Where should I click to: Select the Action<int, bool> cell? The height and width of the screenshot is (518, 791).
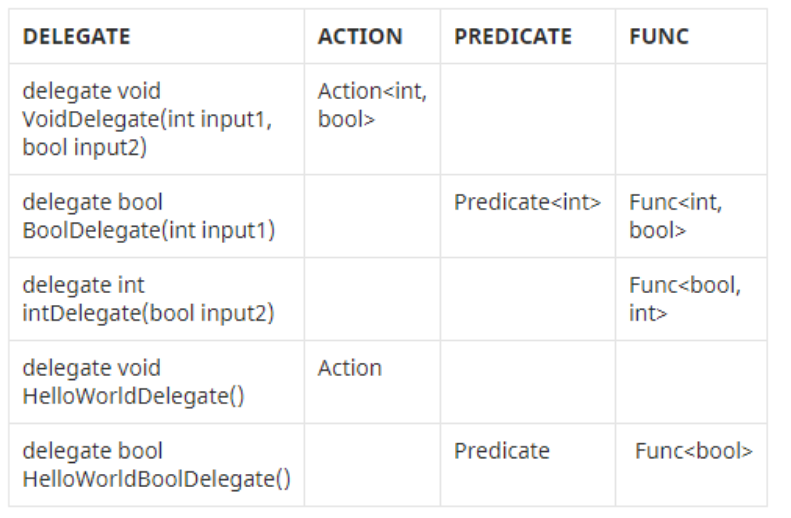(x=372, y=120)
